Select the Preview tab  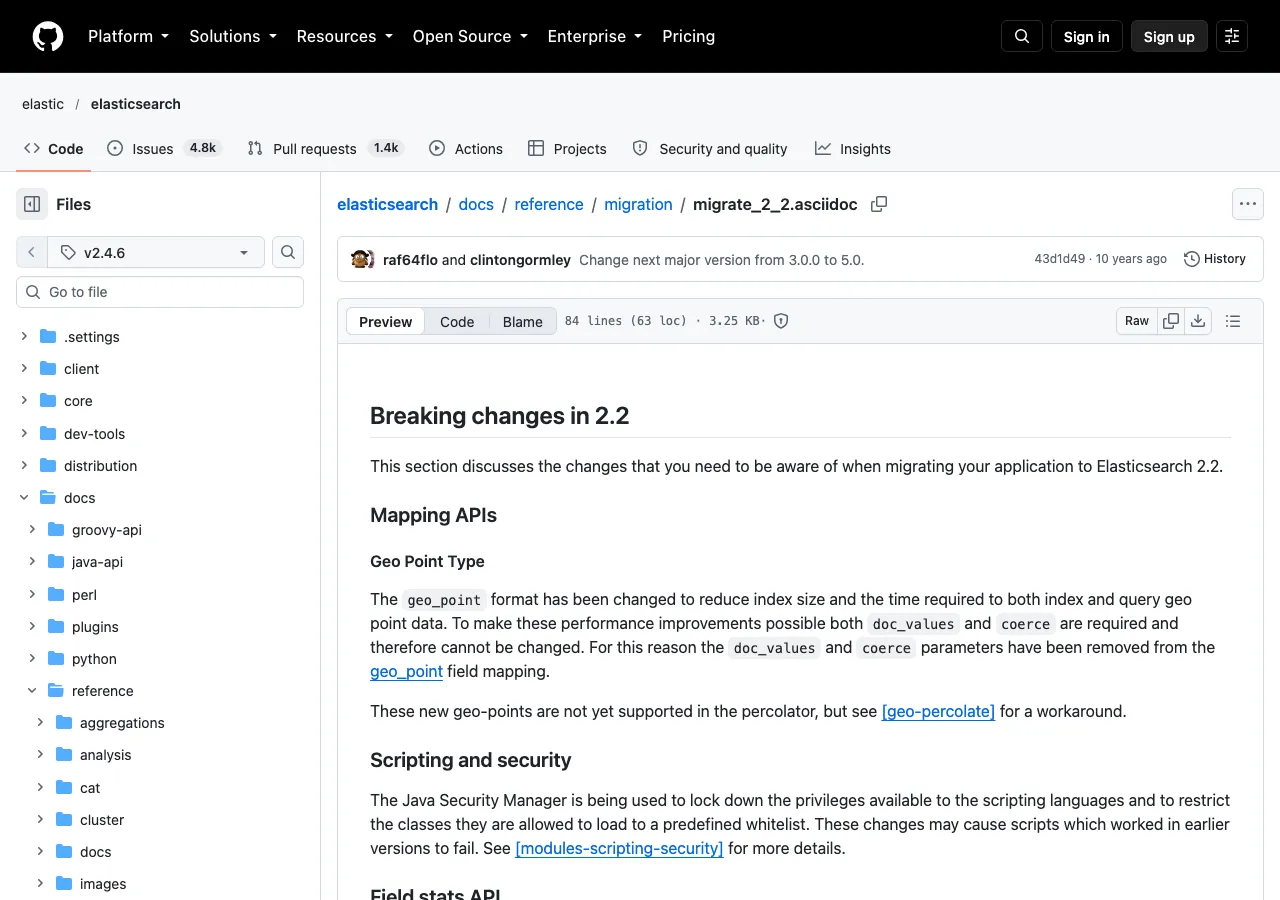(x=385, y=321)
